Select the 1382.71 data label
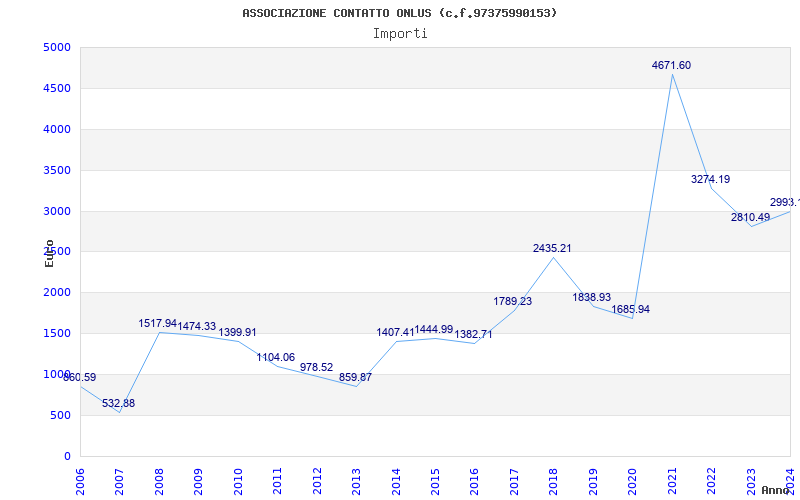800x500 pixels. [x=473, y=335]
